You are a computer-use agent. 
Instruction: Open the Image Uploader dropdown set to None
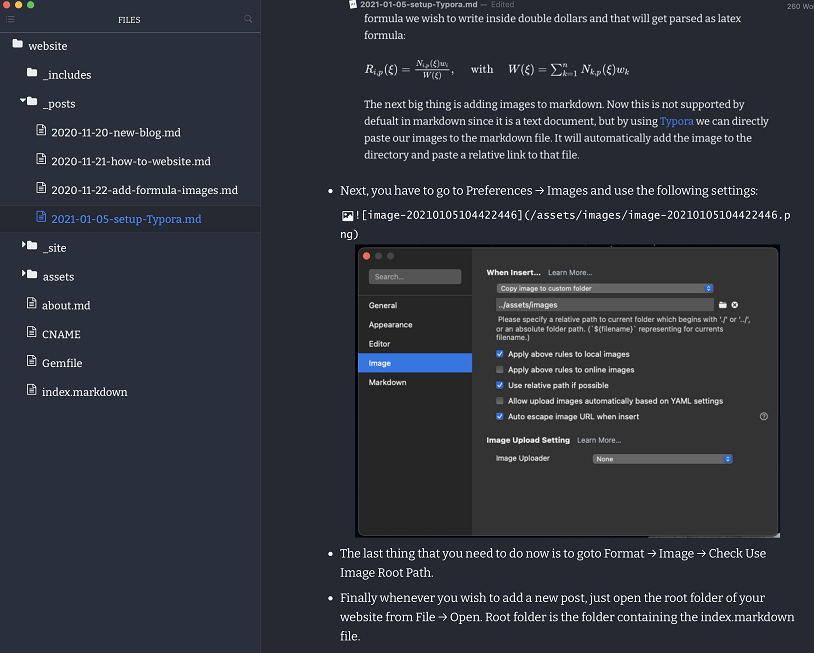662,458
